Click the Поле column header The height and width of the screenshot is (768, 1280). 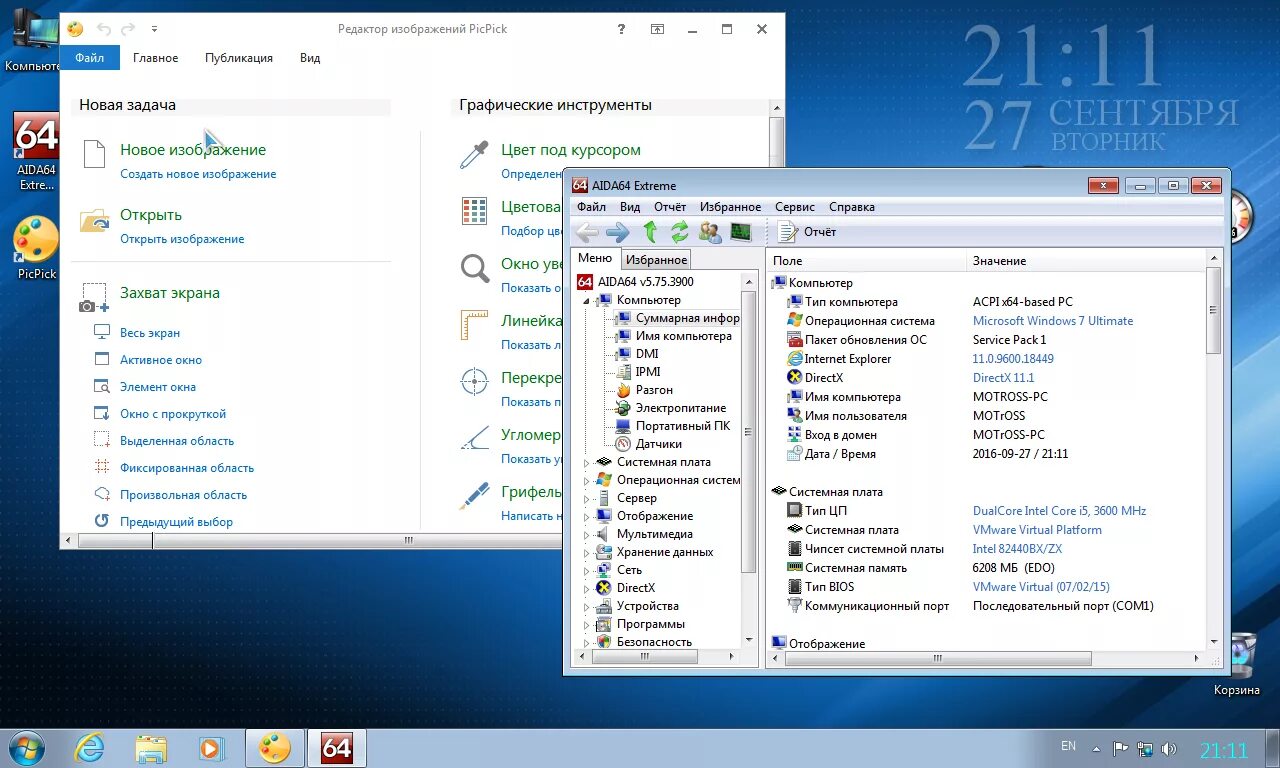(x=866, y=261)
